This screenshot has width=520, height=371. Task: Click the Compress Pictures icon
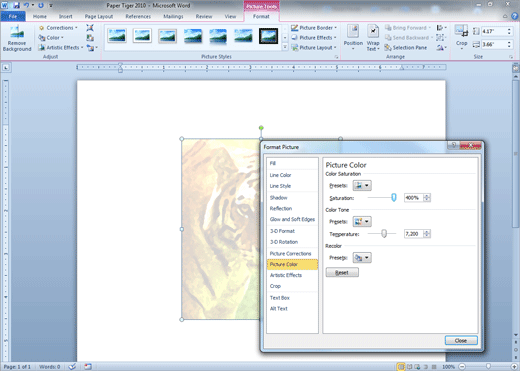90,28
